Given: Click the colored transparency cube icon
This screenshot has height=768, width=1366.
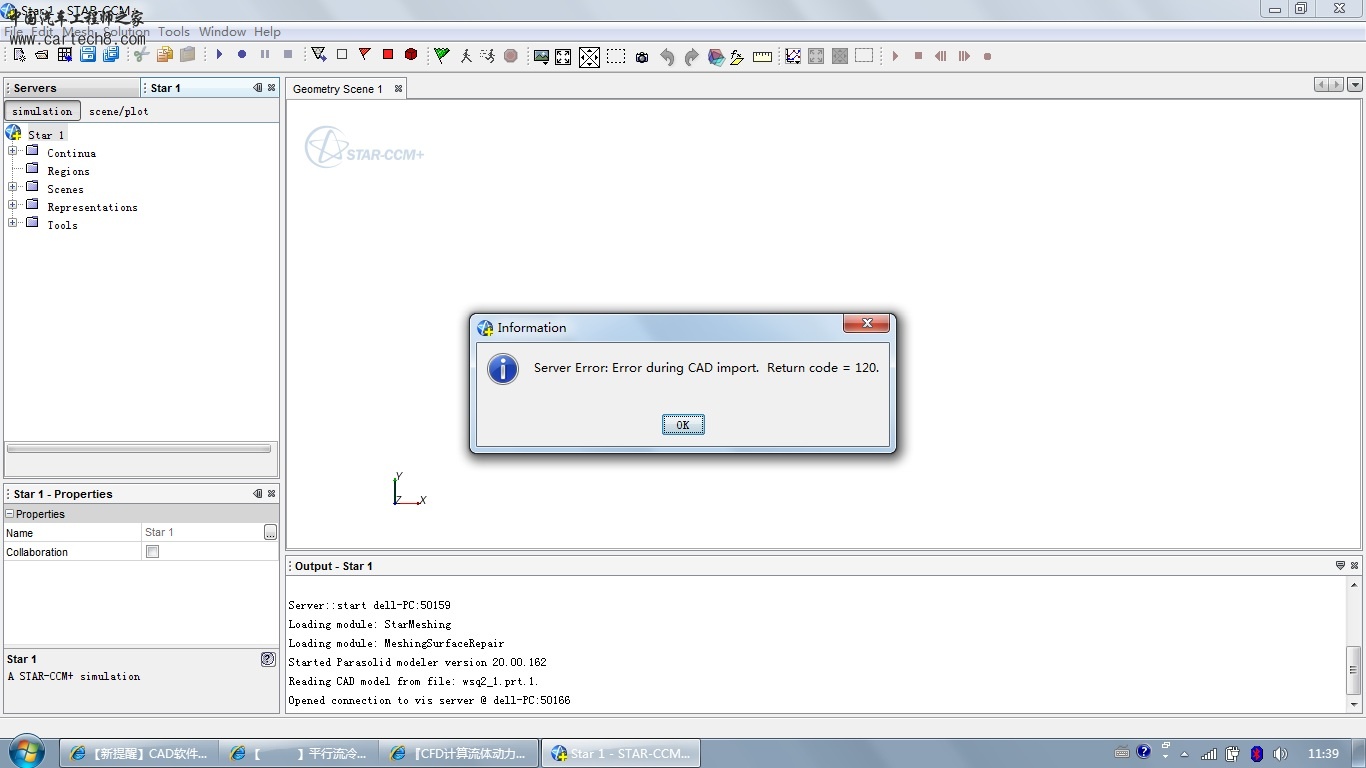Looking at the screenshot, I should pos(716,57).
